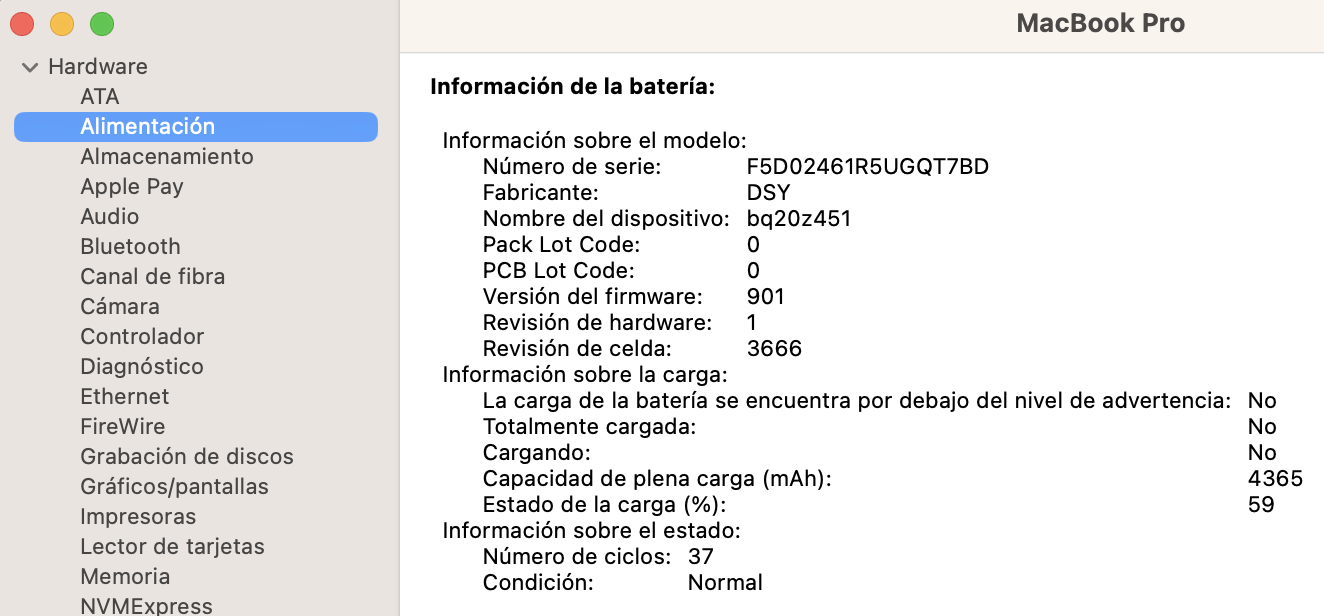The height and width of the screenshot is (616, 1324).
Task: Select Lector de tarjetas item
Action: coord(173,547)
